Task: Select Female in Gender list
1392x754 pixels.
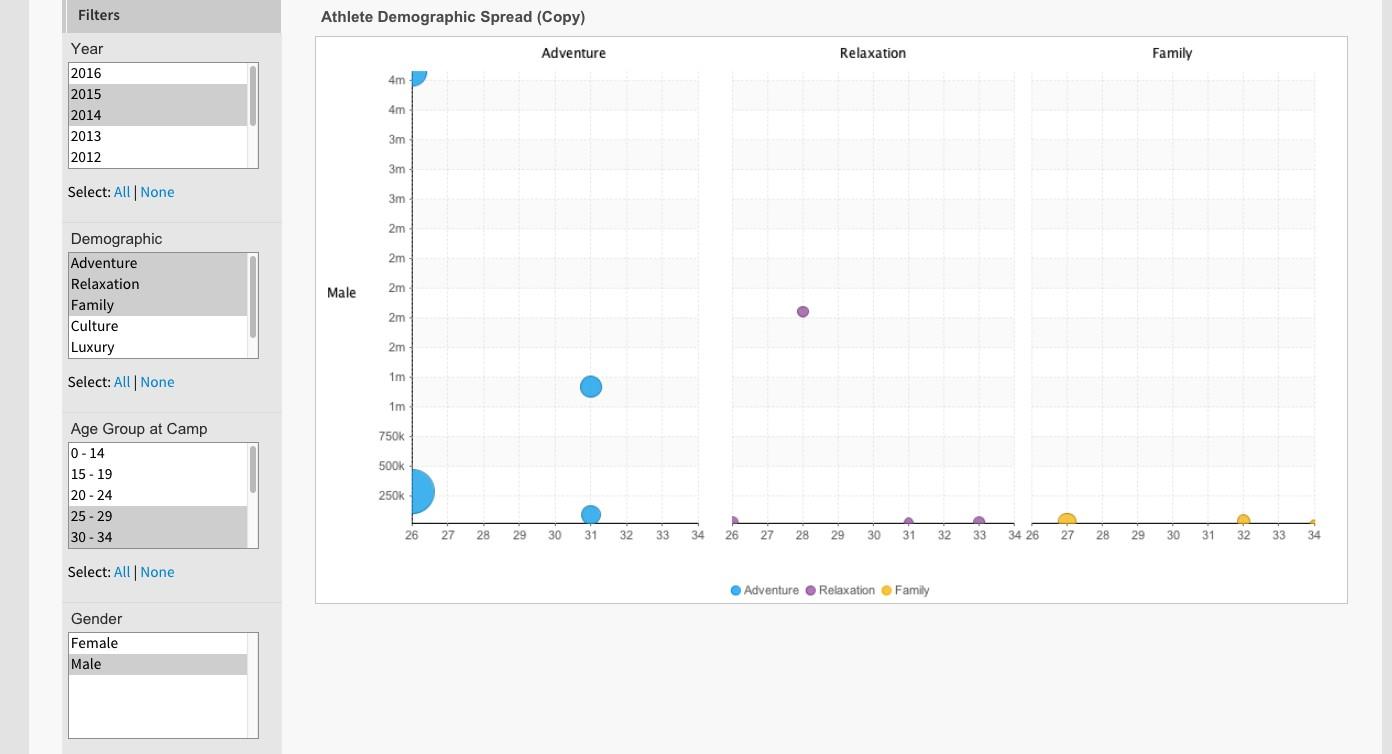Action: pos(158,643)
